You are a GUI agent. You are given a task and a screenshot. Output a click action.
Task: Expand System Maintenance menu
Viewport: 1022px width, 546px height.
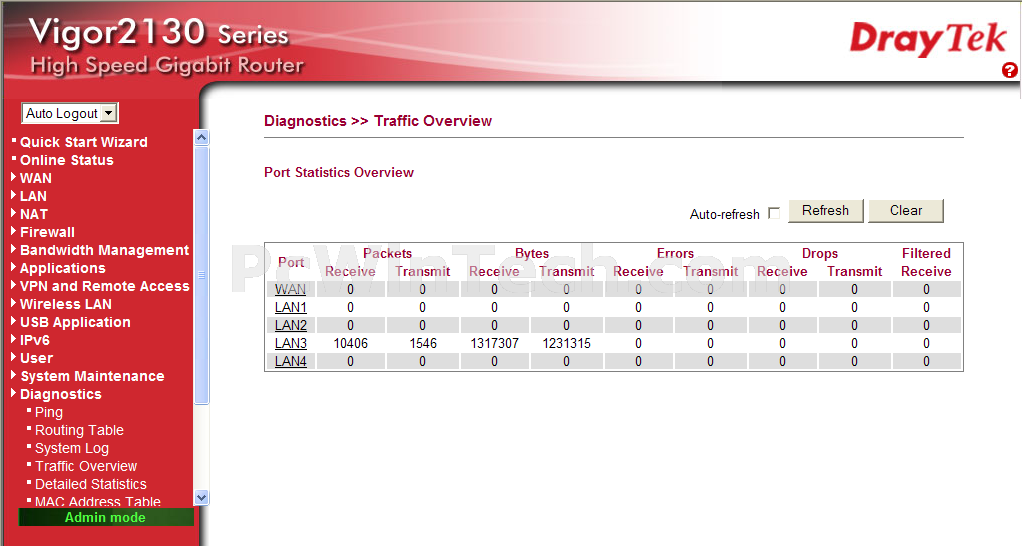(x=92, y=376)
